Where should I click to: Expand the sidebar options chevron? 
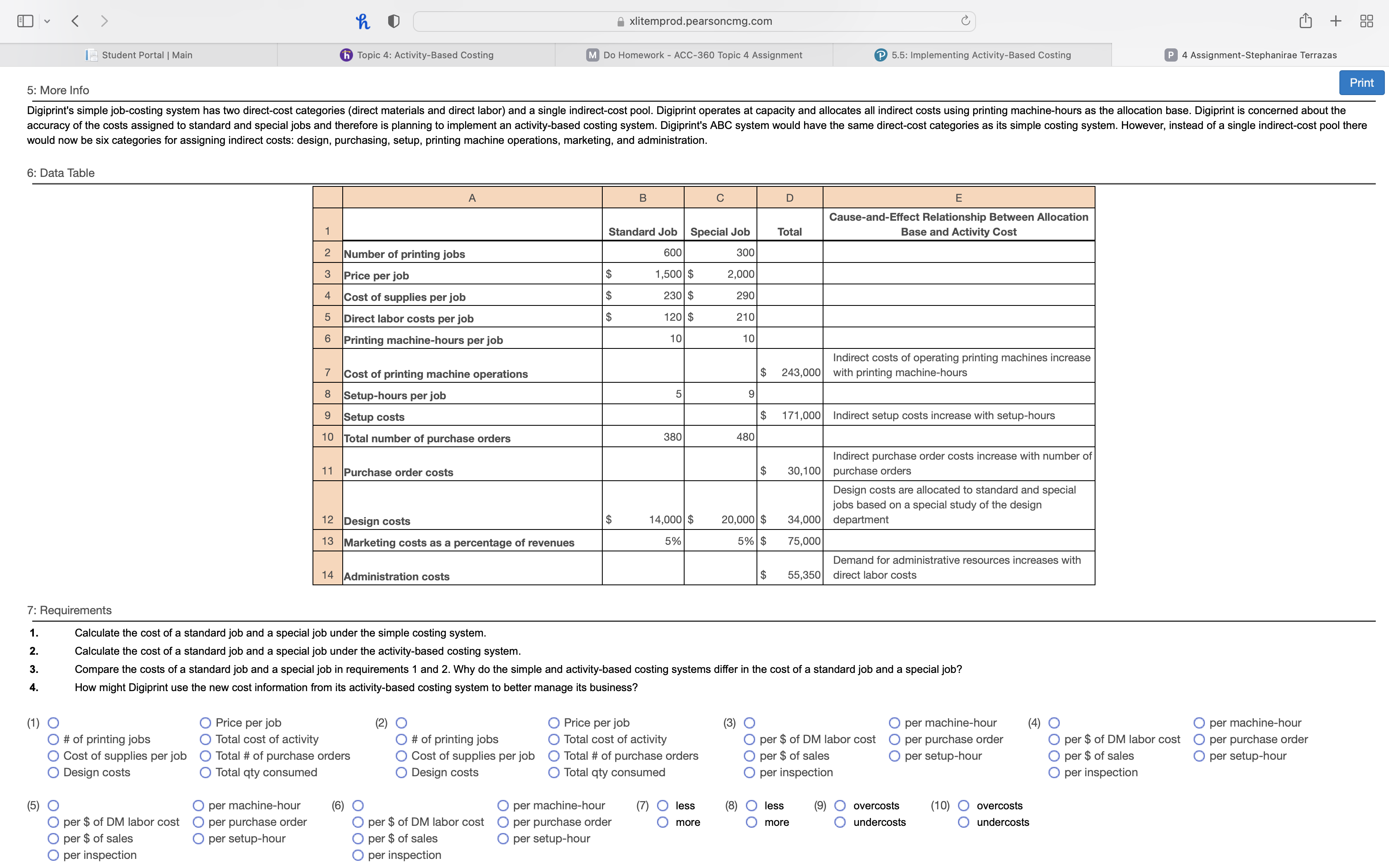click(x=47, y=21)
